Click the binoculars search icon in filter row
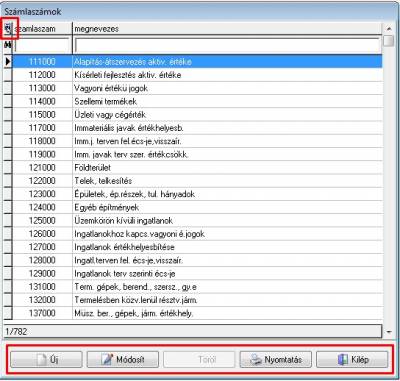This screenshot has width=400, height=381. (x=8, y=45)
